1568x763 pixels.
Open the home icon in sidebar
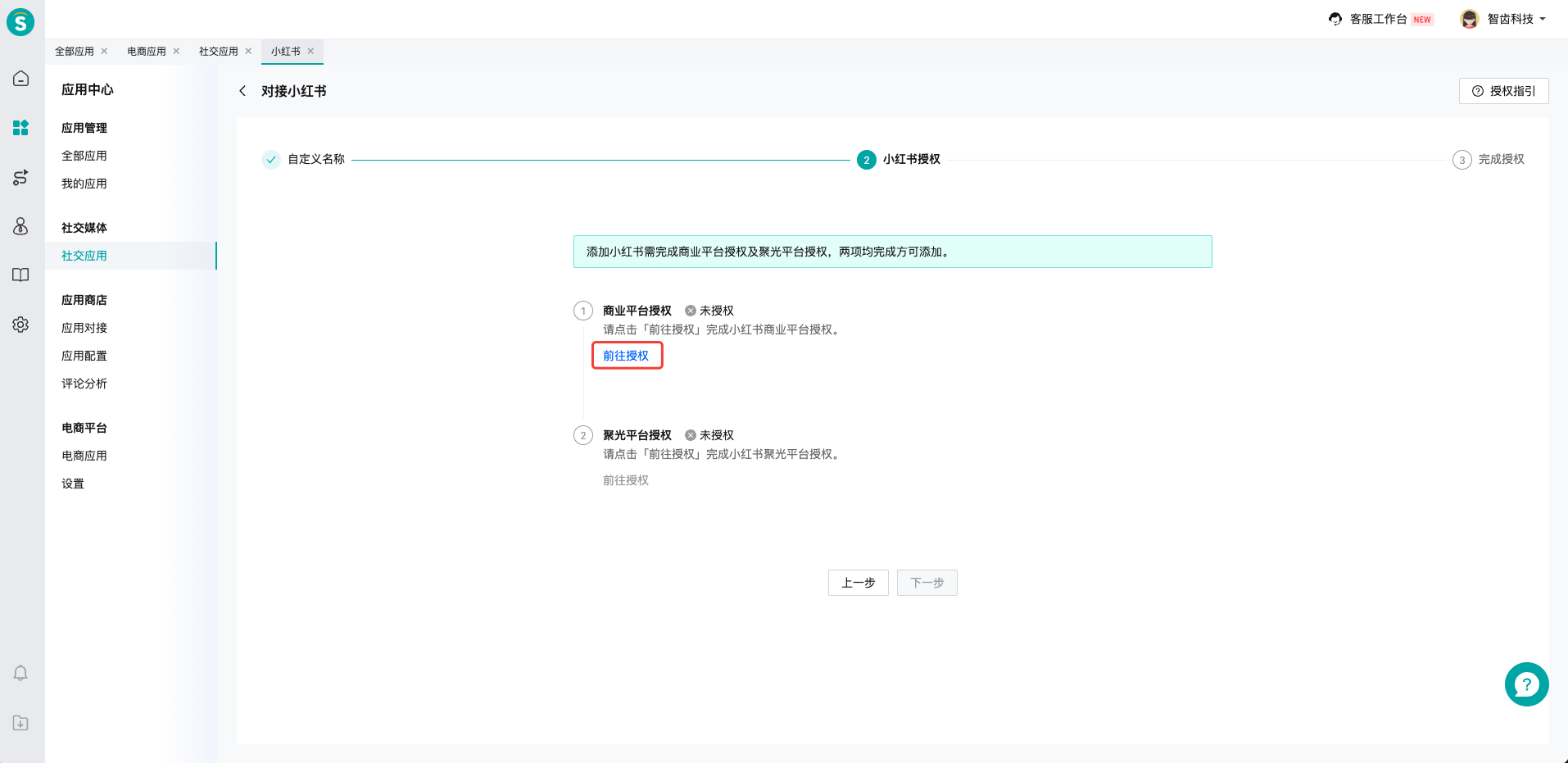[x=20, y=79]
